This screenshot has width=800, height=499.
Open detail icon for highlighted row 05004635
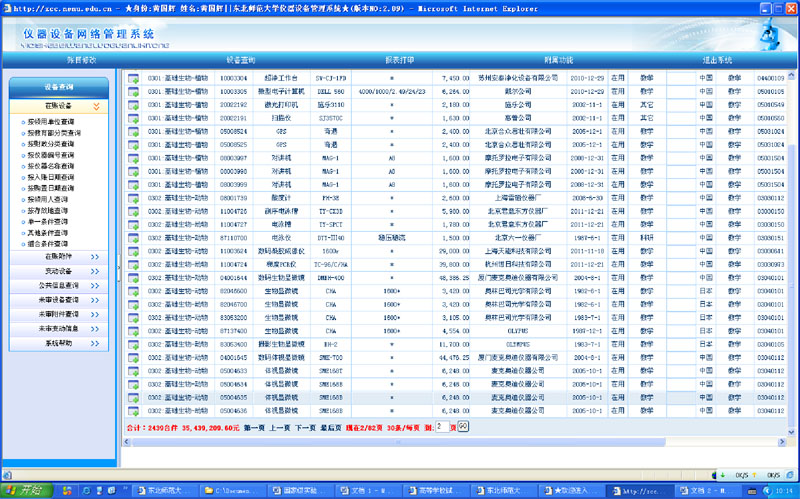pyautogui.click(x=133, y=397)
